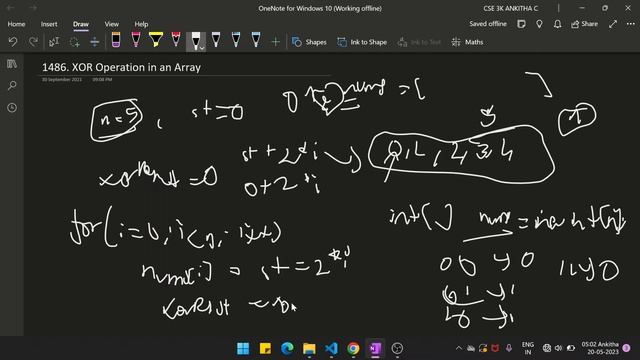Go forward using the forward arrow

[33, 8]
